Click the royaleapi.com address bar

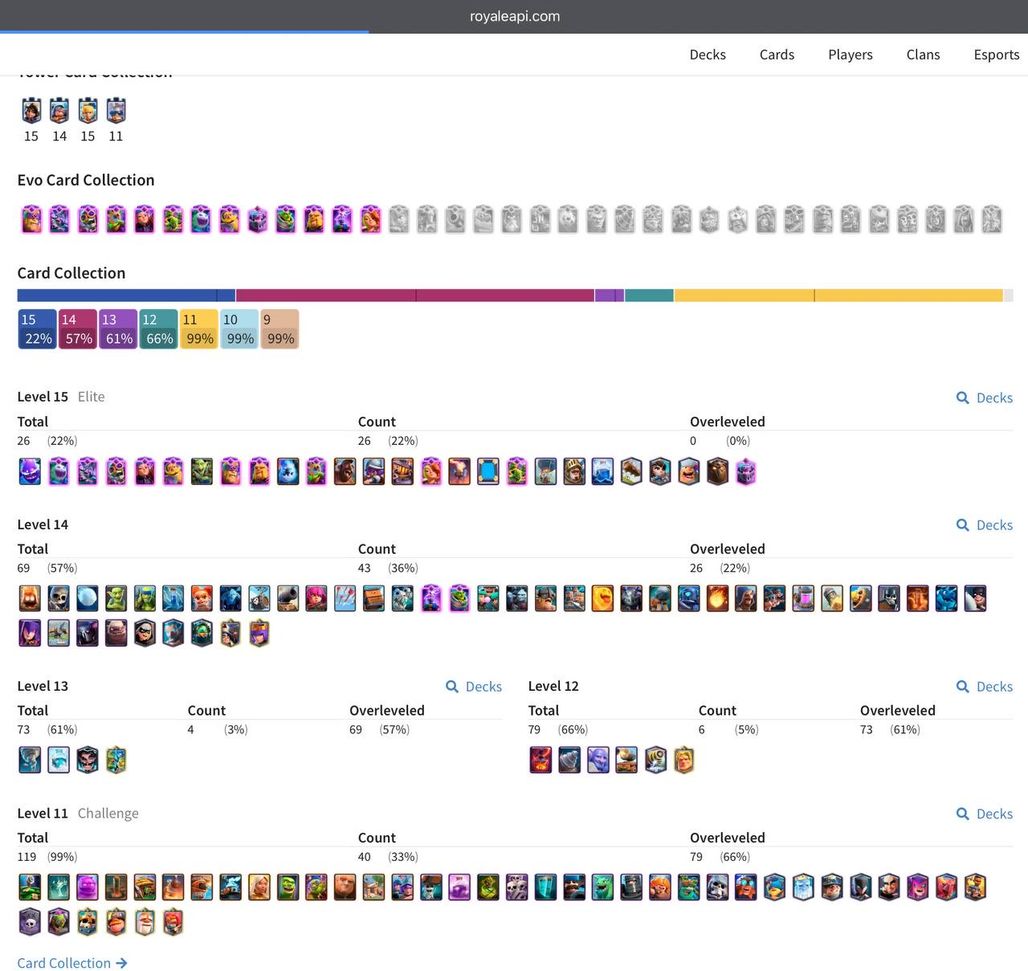click(515, 16)
